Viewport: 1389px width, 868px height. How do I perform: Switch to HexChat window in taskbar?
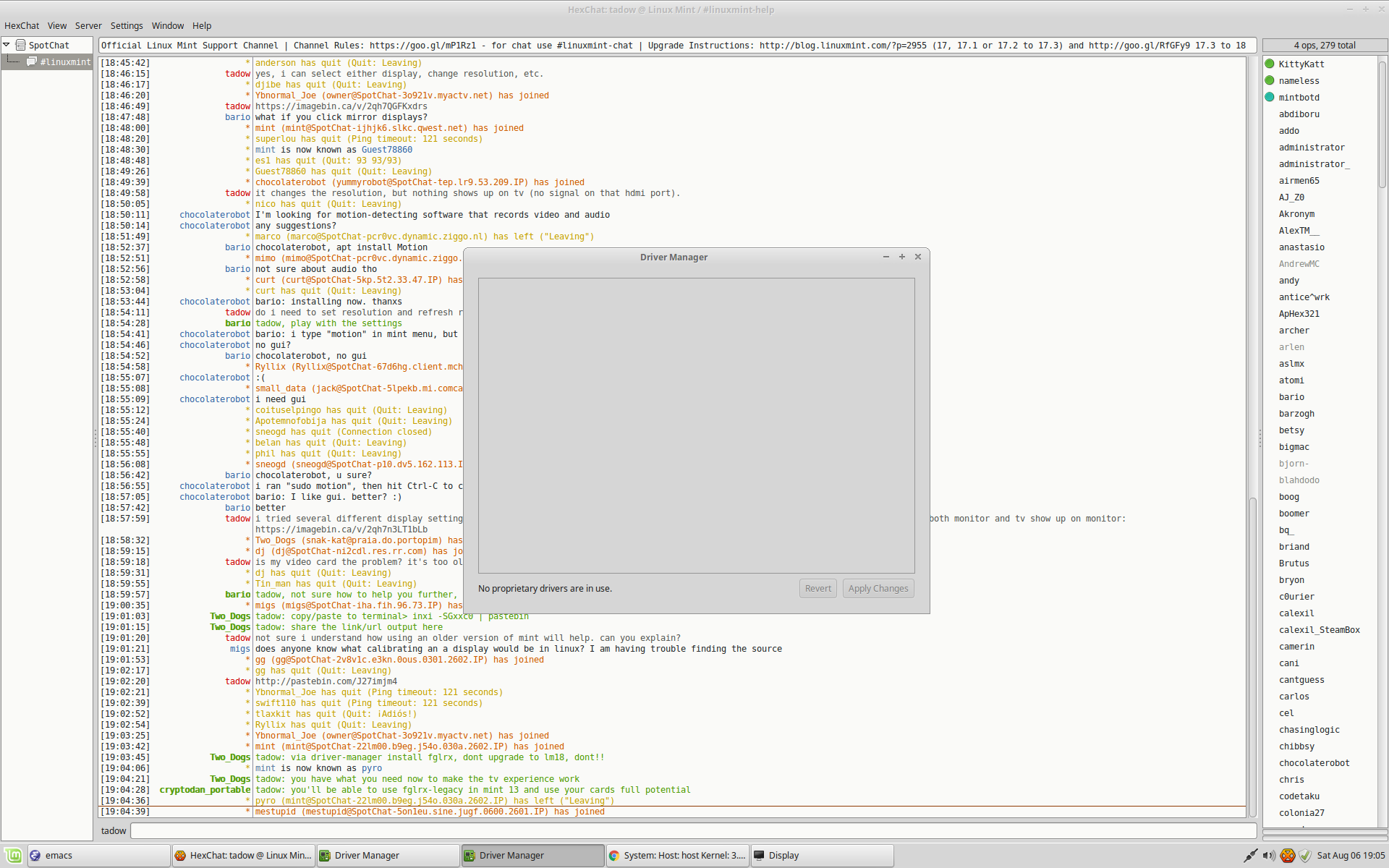(244, 855)
